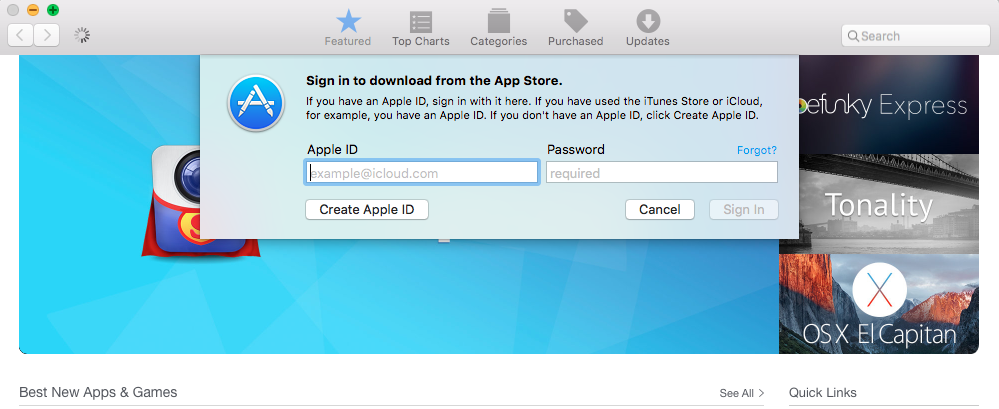The image size is (999, 409).
Task: Click the Quick Links heading
Action: [823, 392]
